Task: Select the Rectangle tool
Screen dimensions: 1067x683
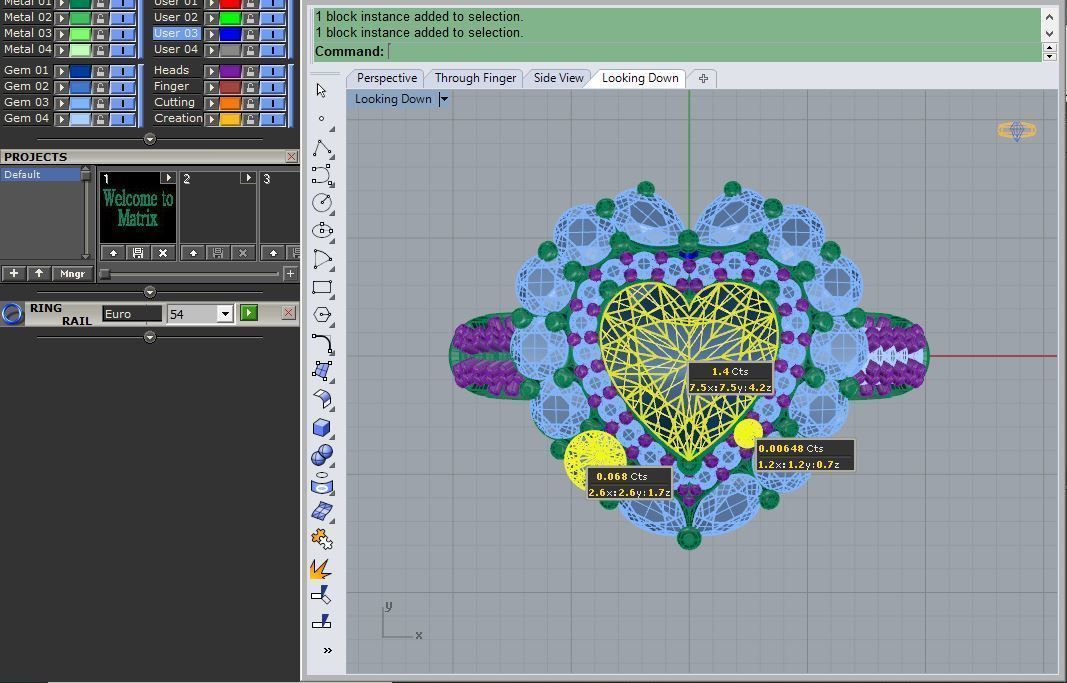Action: click(x=322, y=287)
